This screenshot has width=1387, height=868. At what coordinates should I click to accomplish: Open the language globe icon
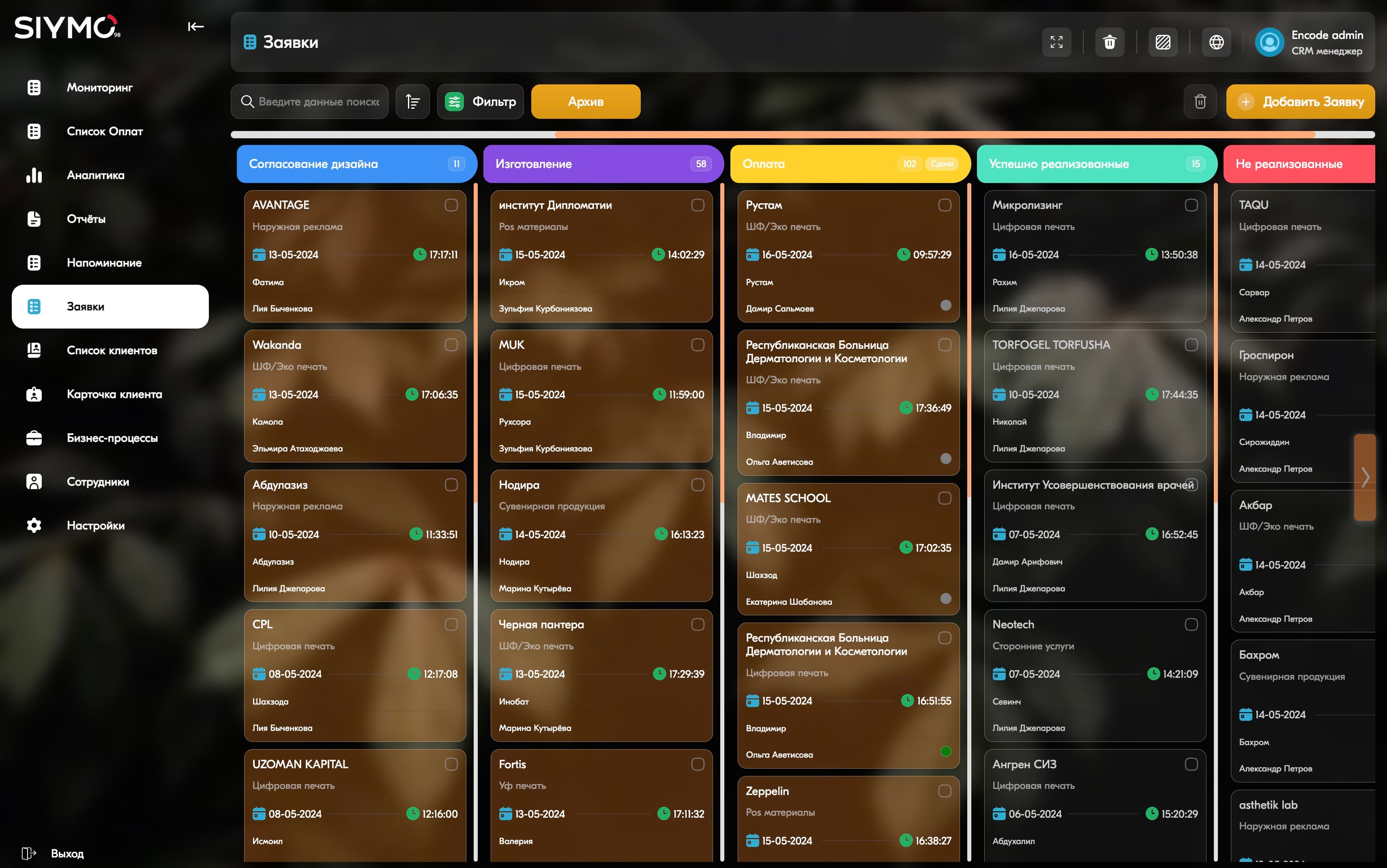[x=1216, y=42]
